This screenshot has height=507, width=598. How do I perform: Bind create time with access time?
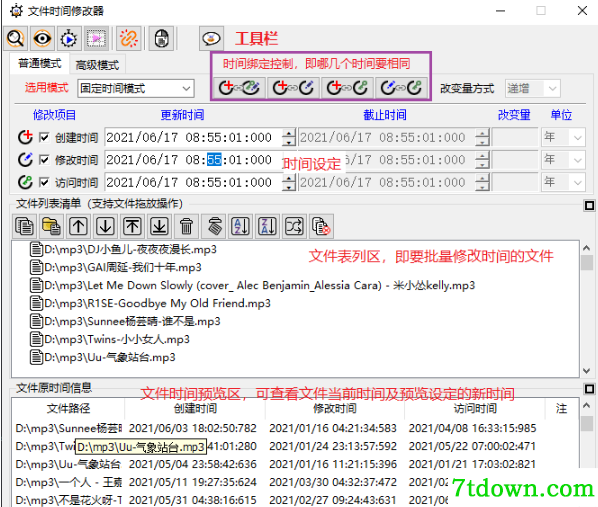(347, 88)
